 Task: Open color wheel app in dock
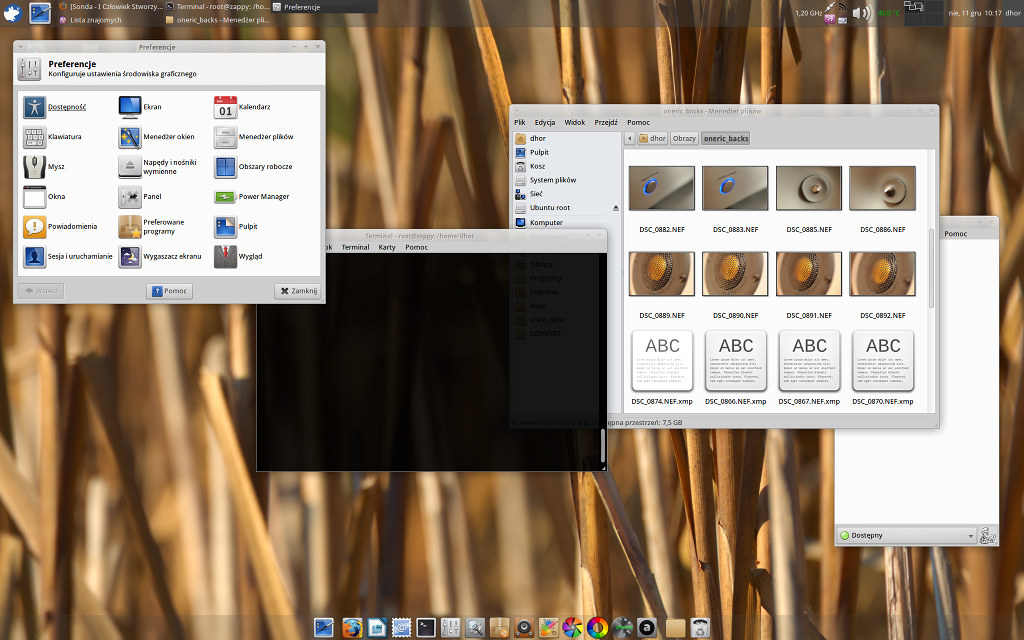pyautogui.click(x=597, y=628)
